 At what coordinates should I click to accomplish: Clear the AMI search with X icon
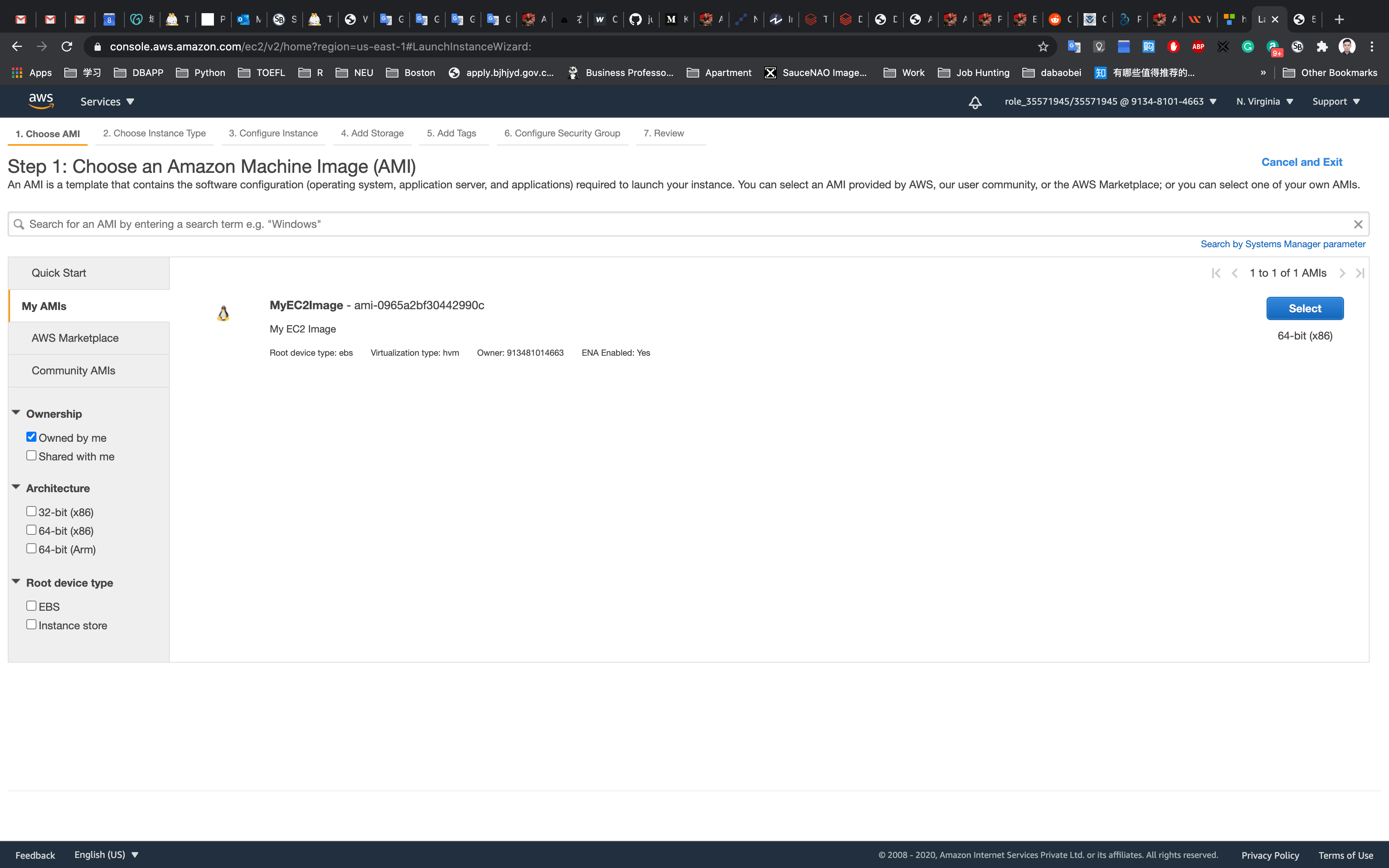coord(1358,224)
